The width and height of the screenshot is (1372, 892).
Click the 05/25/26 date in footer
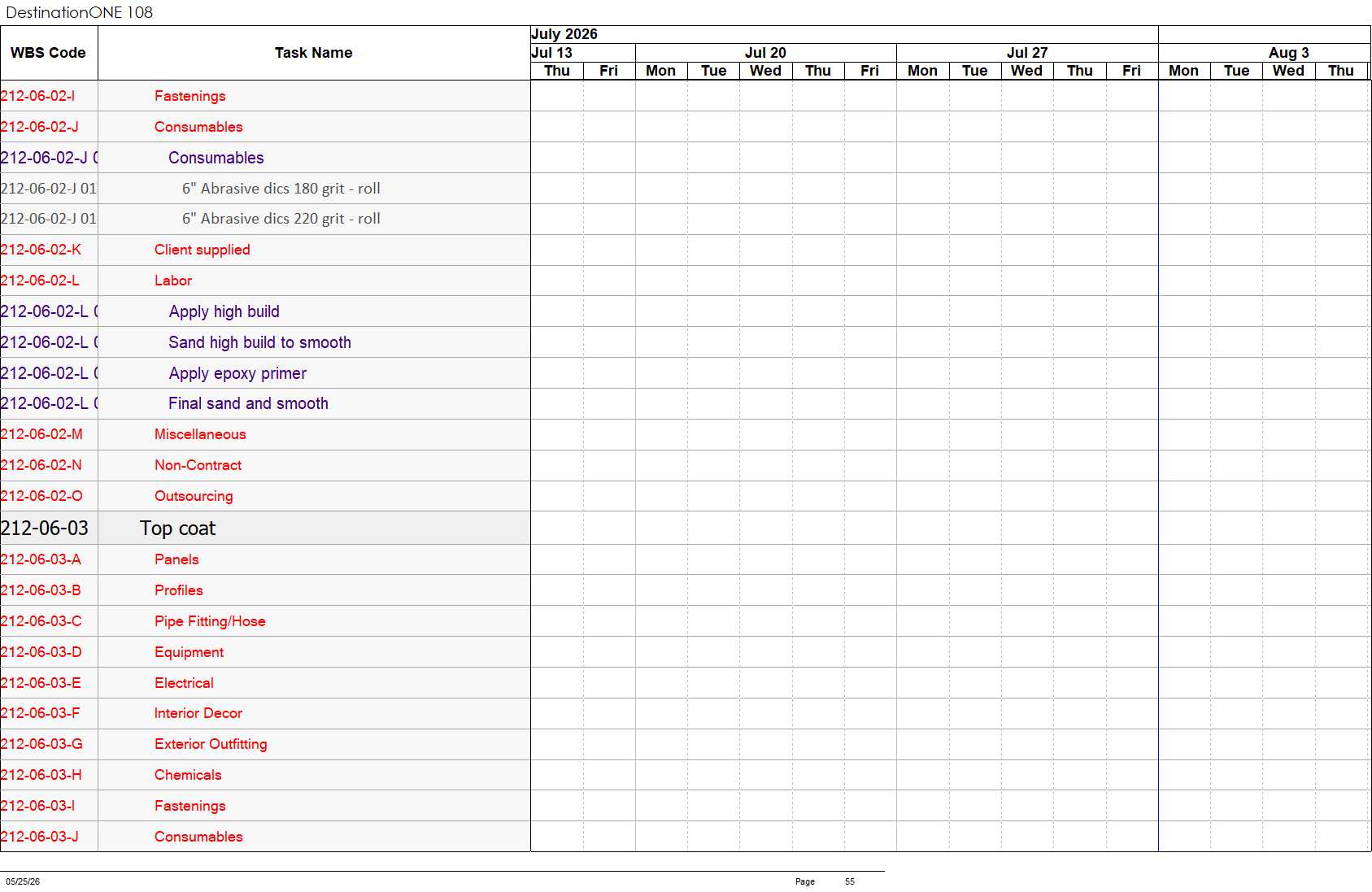point(23,881)
